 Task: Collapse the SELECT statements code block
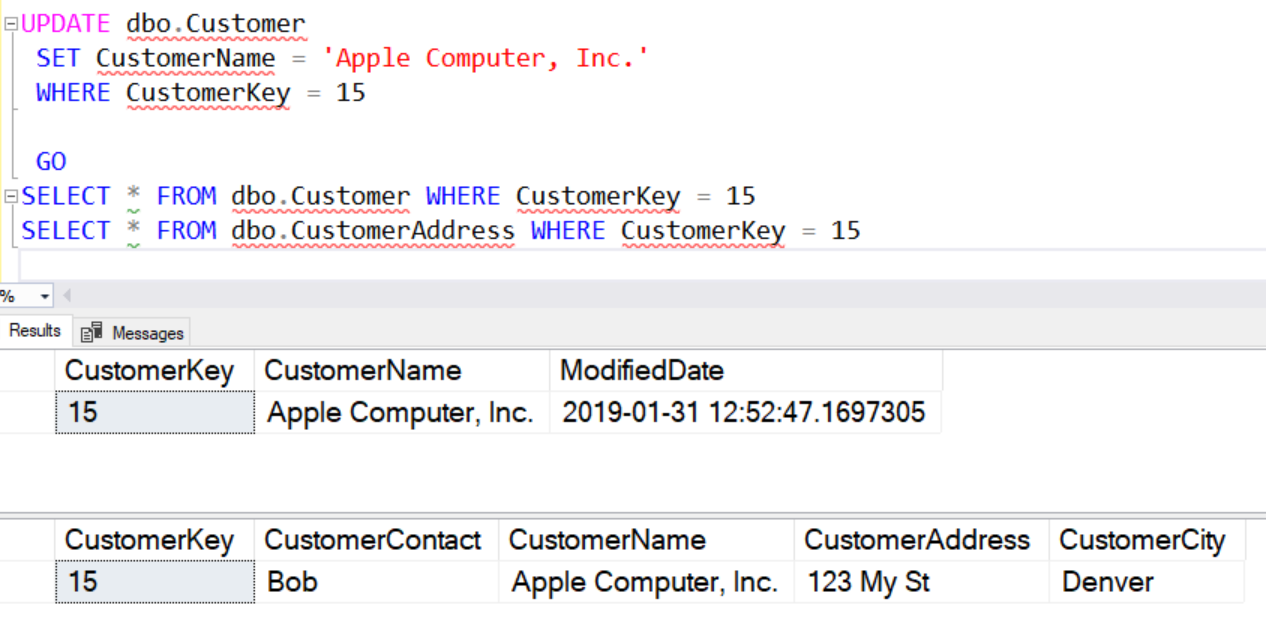click(11, 196)
